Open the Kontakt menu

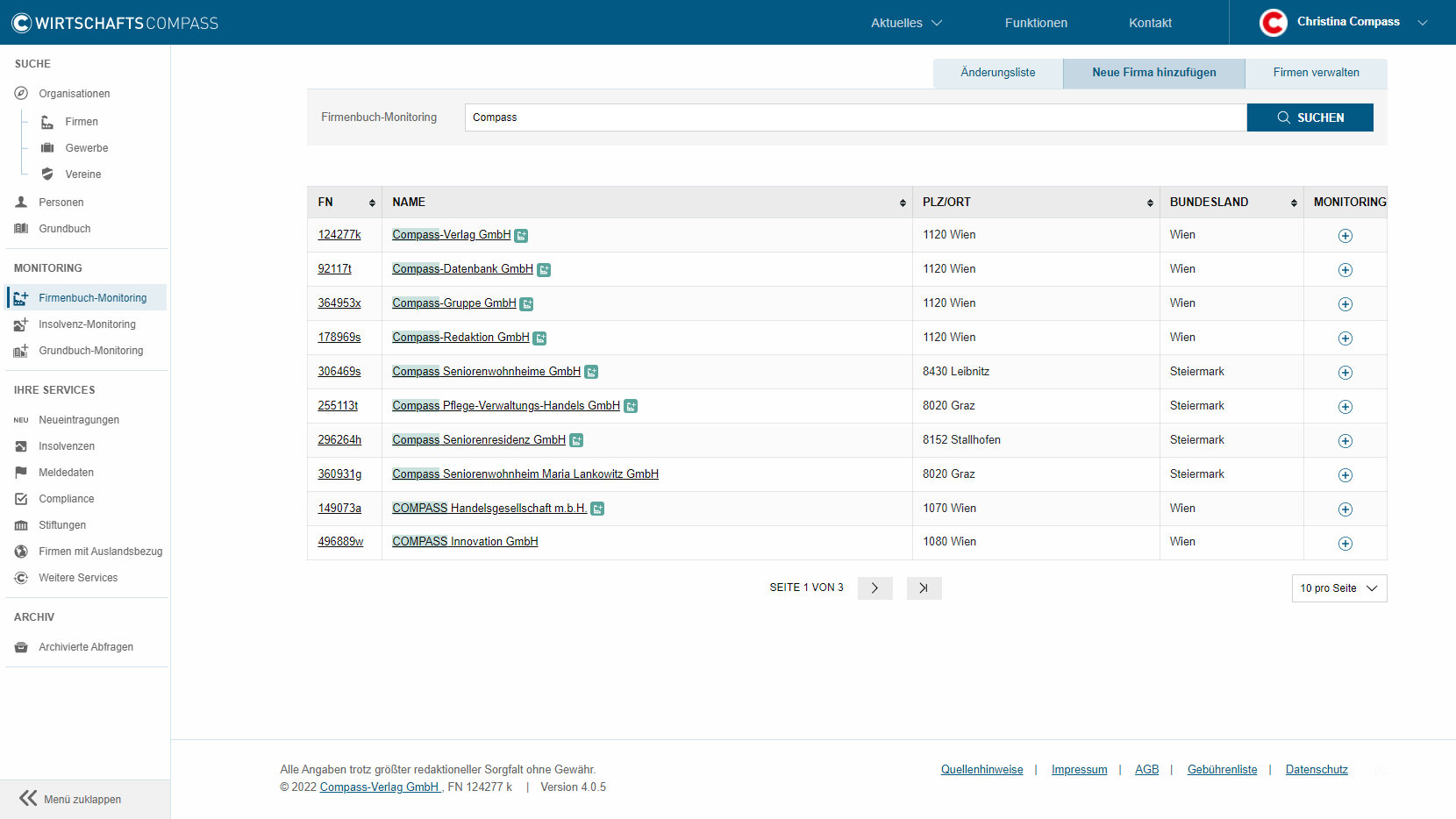click(x=1150, y=23)
